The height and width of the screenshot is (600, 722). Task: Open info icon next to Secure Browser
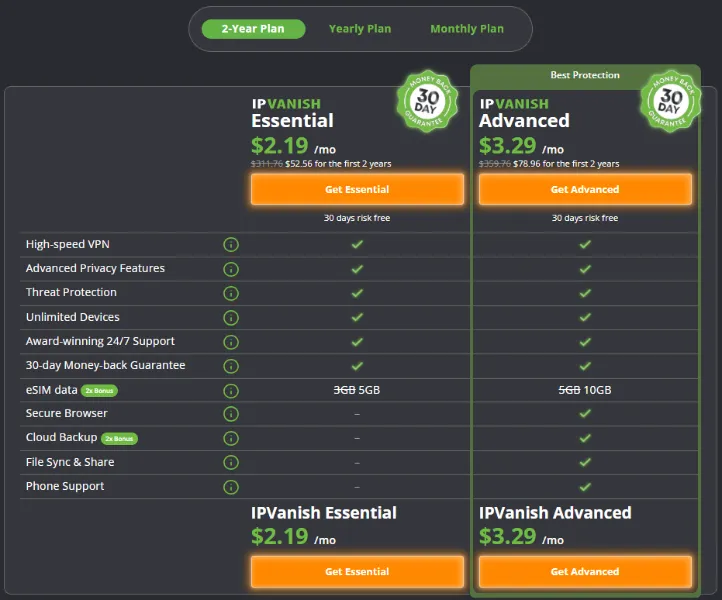(x=231, y=414)
